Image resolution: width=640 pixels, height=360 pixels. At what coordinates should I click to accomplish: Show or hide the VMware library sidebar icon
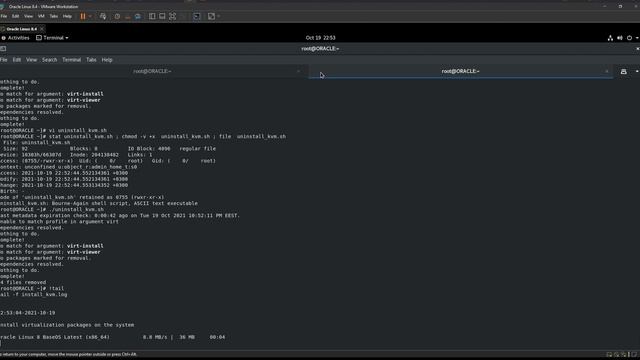pos(152,16)
